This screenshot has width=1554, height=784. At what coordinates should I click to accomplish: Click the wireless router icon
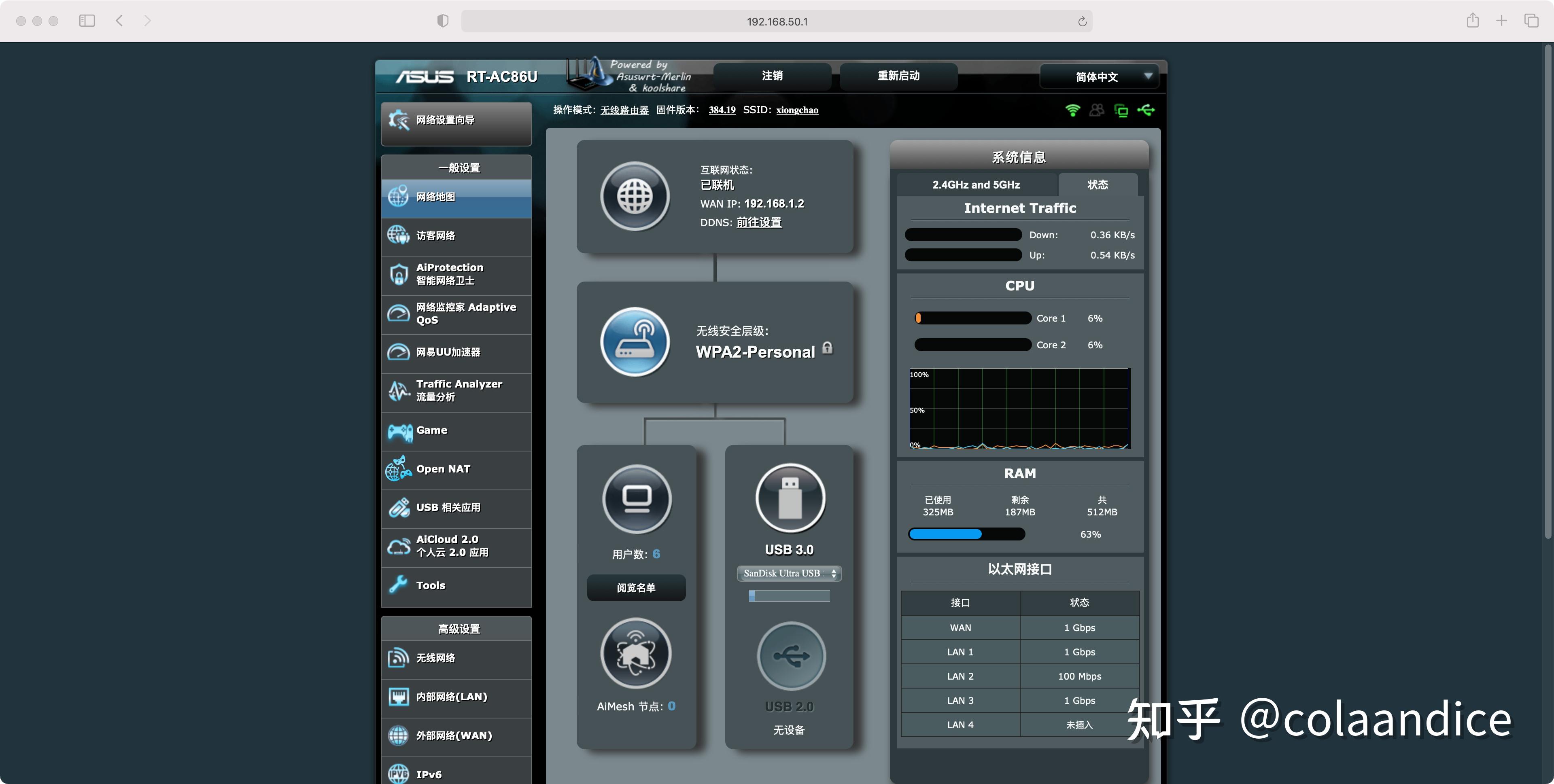[x=635, y=342]
